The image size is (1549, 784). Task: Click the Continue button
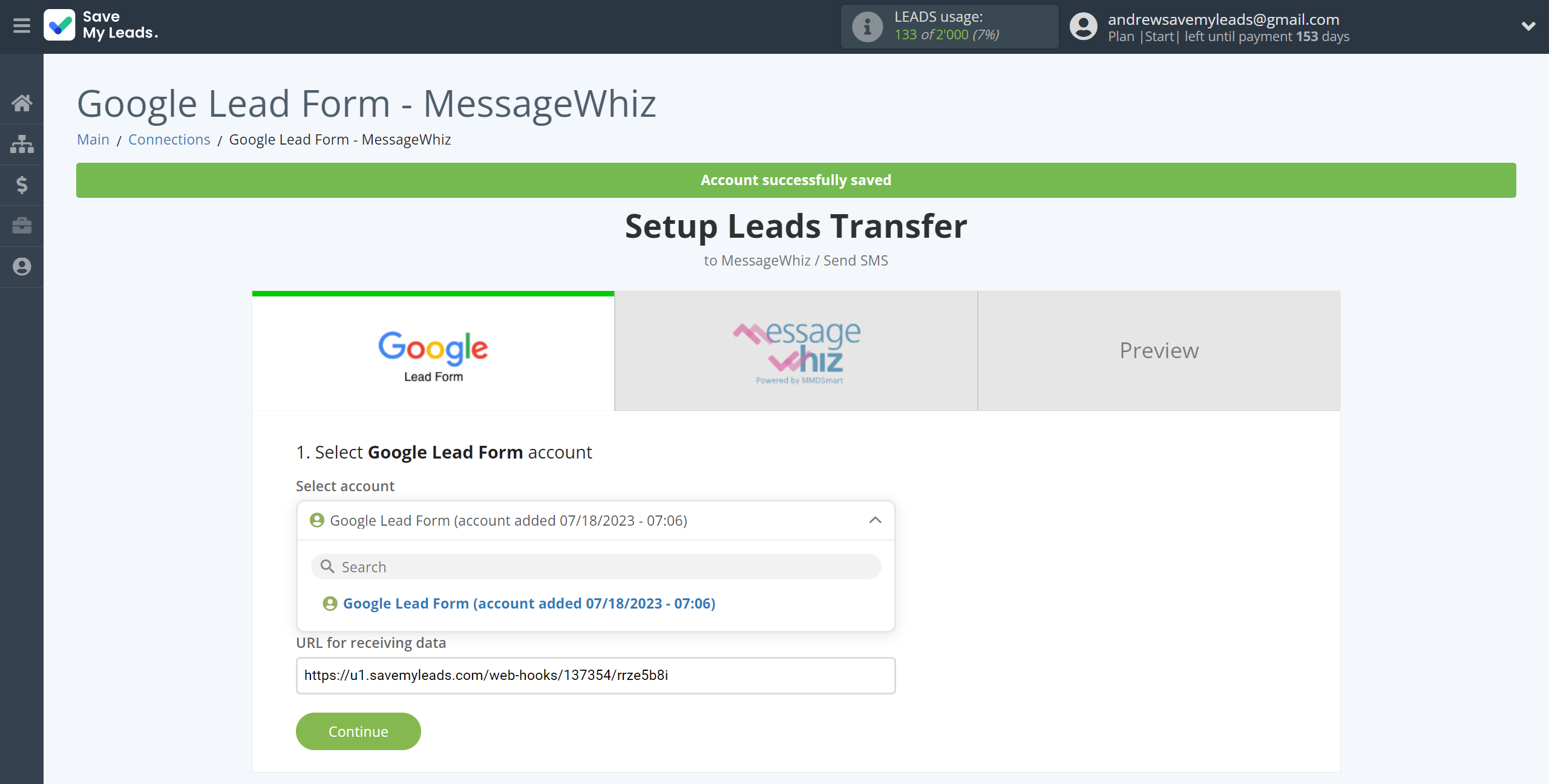click(x=358, y=731)
